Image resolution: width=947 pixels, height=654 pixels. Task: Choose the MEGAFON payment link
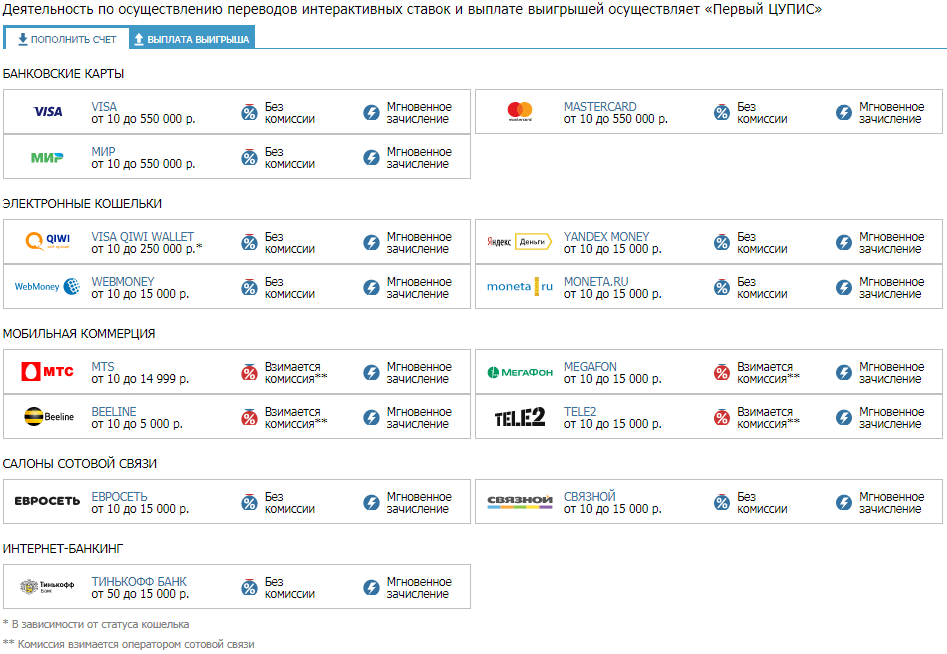590,367
